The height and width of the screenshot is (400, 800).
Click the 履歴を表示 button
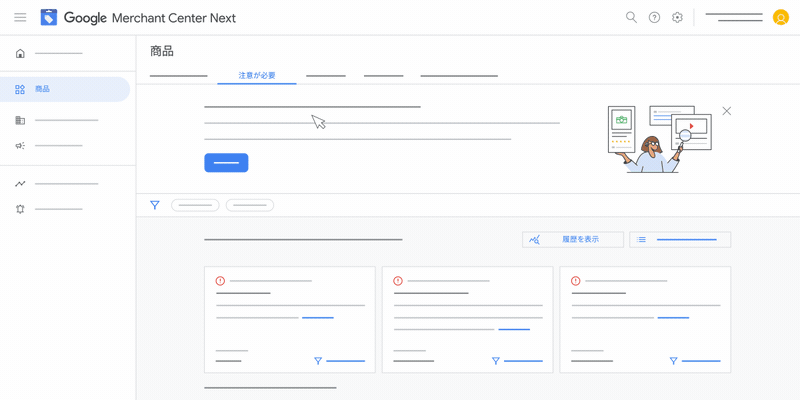coord(572,239)
